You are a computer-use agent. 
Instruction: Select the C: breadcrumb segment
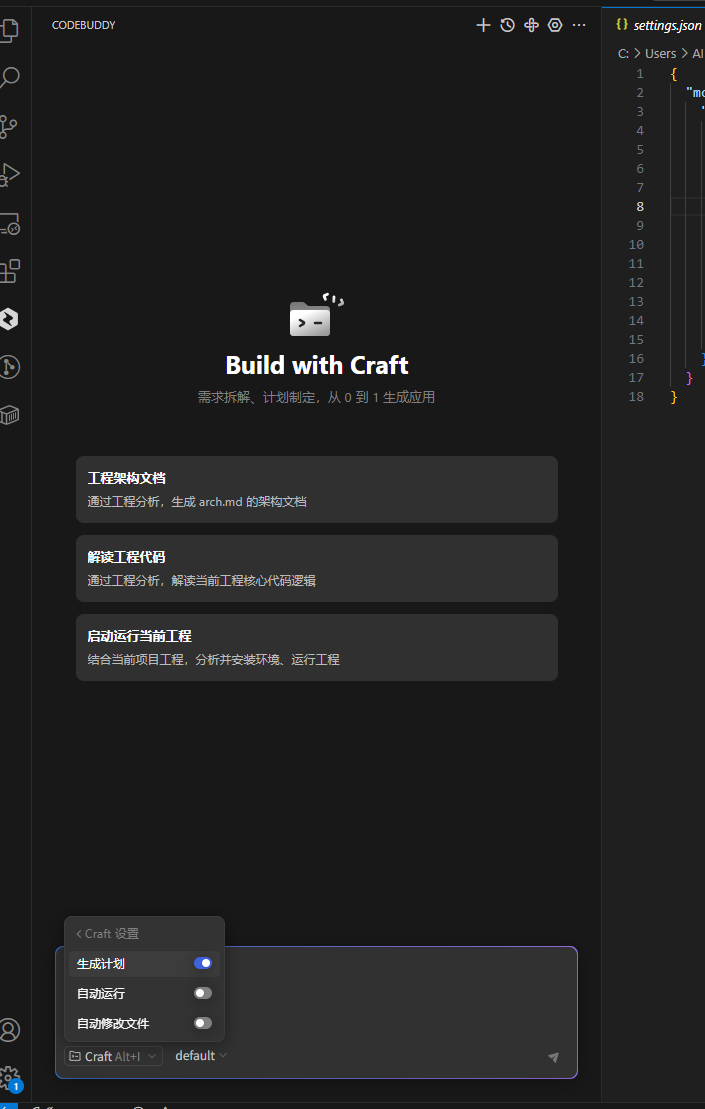coord(623,54)
